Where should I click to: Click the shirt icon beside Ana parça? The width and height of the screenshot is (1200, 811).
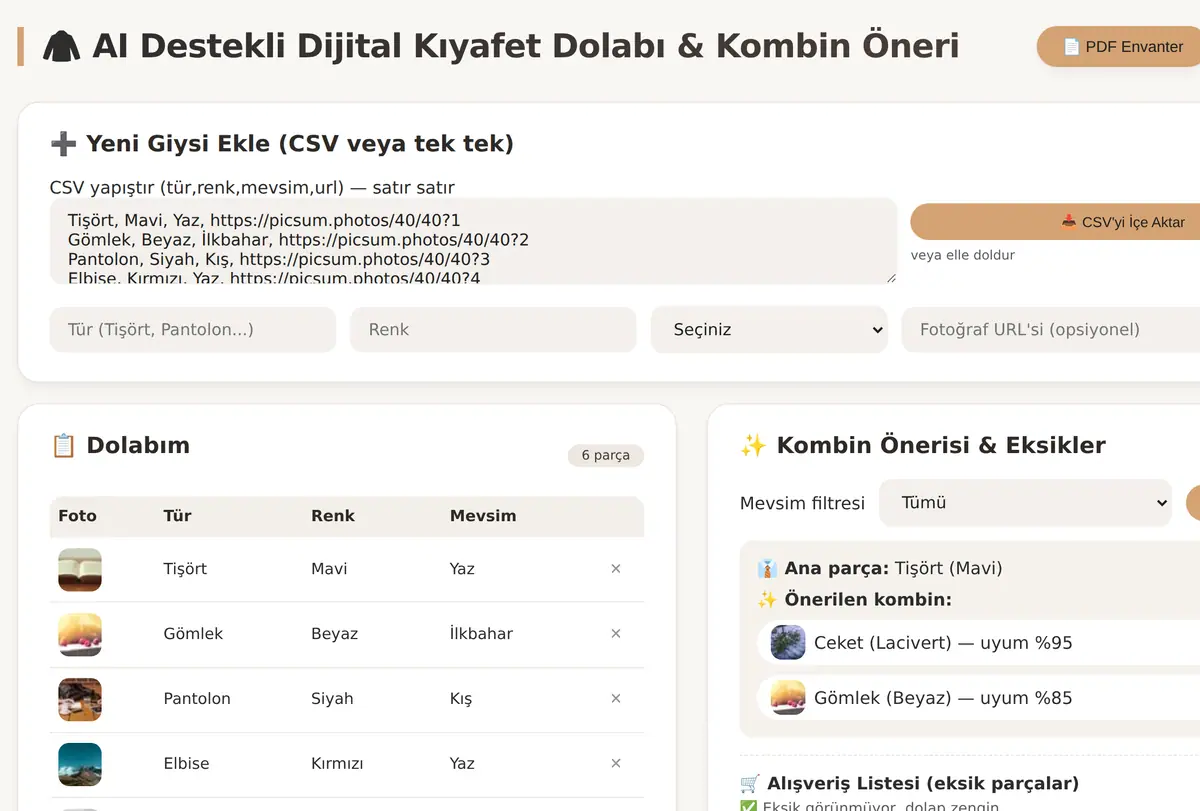(x=767, y=569)
